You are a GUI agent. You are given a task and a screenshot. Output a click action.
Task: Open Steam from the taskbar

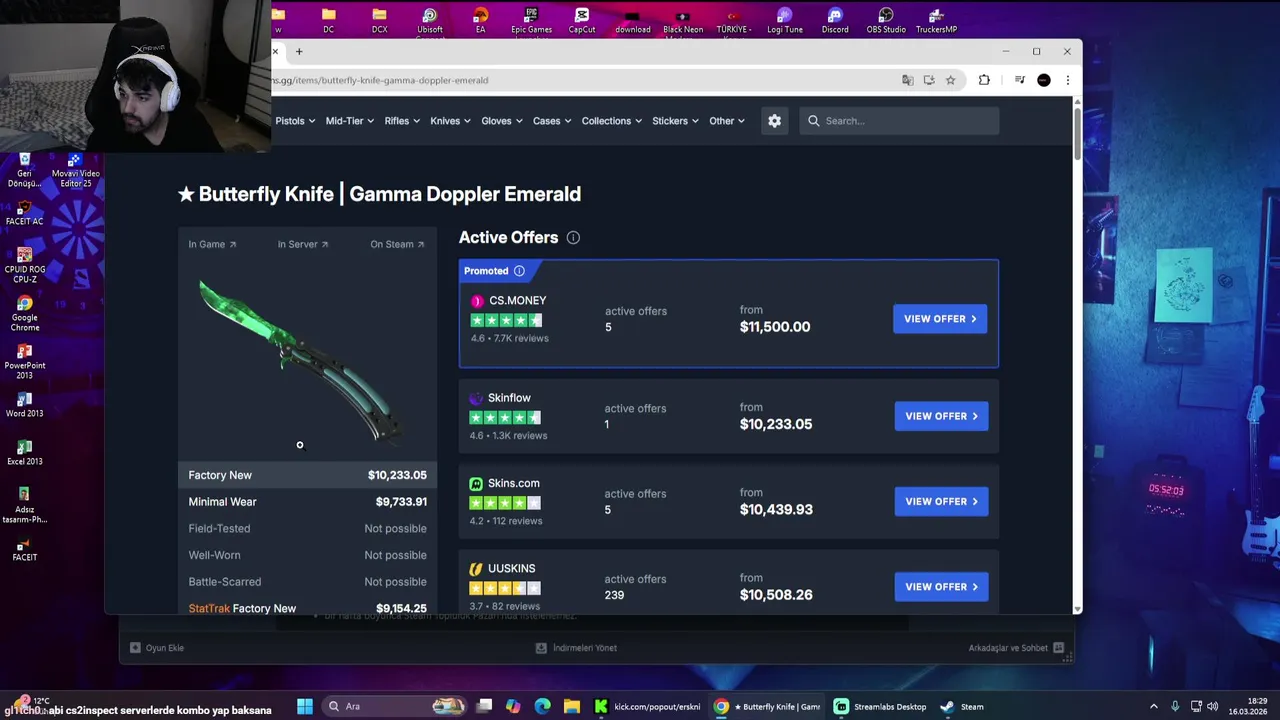(961, 706)
